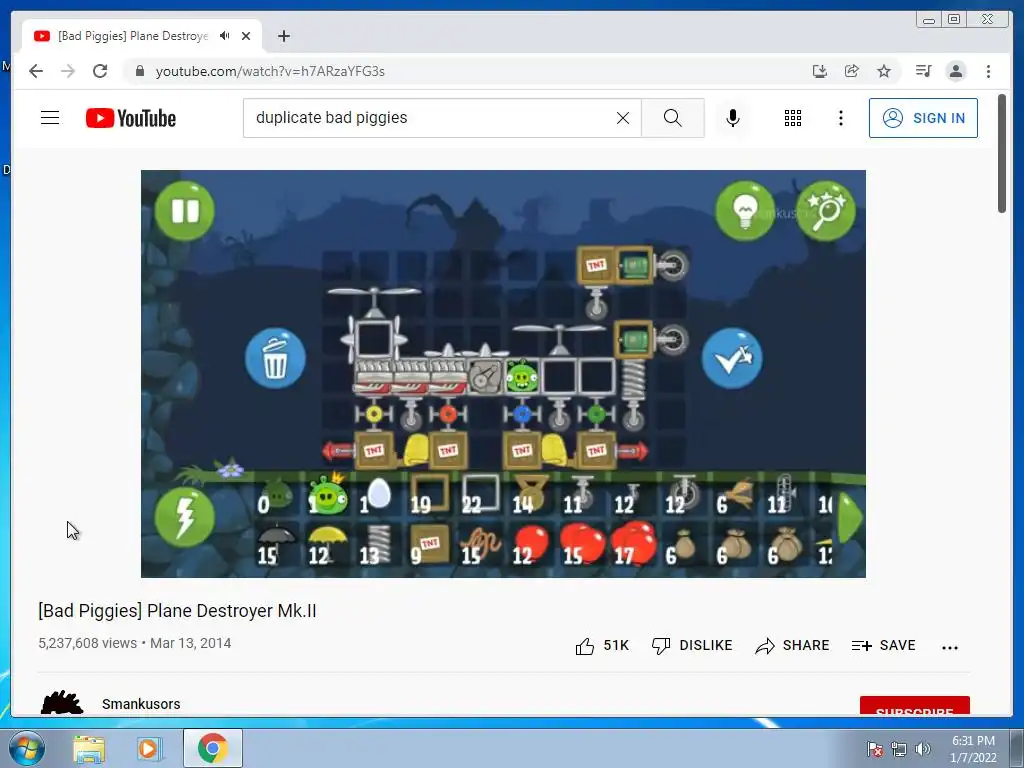Click the TNT crate part labeled 9
Viewport: 1024px width, 768px height.
tap(429, 545)
